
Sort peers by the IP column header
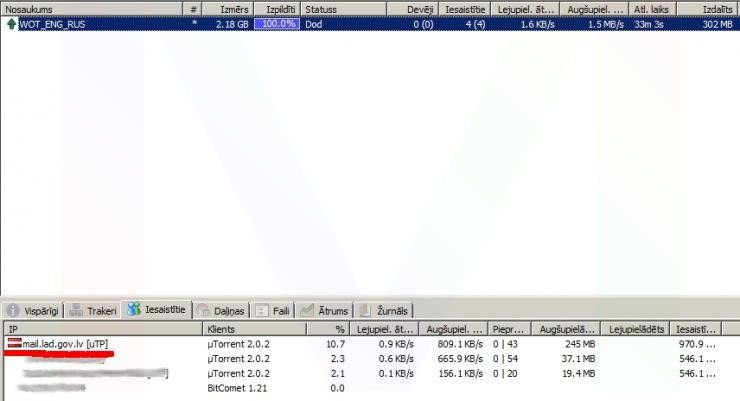point(100,328)
